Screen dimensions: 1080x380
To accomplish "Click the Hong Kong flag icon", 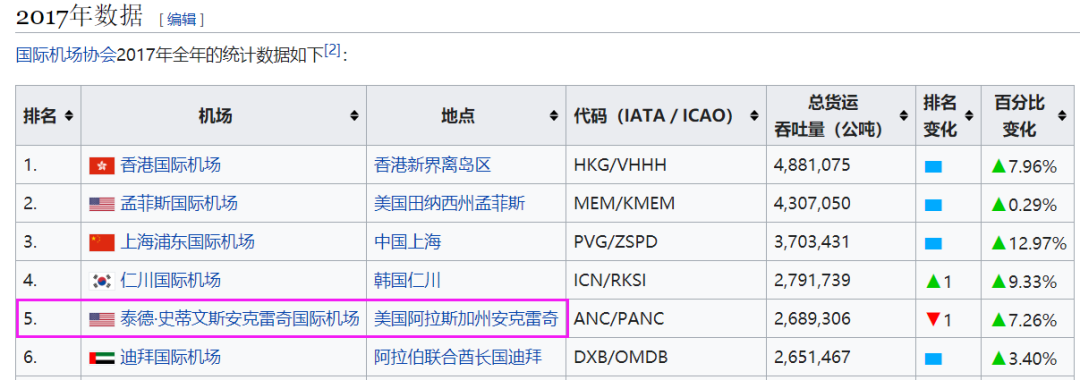I will point(102,166).
